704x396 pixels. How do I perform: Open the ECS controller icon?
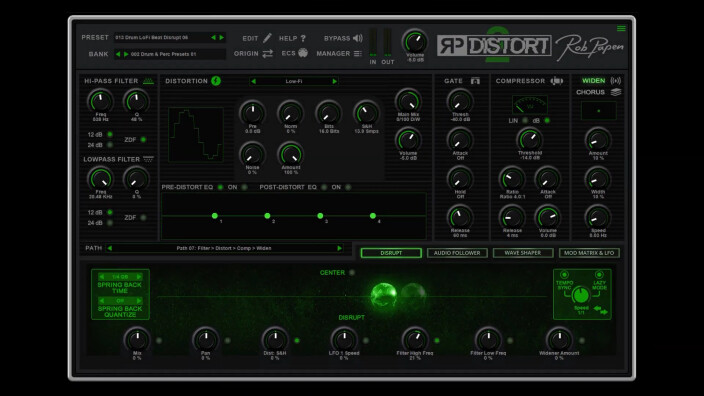point(303,53)
